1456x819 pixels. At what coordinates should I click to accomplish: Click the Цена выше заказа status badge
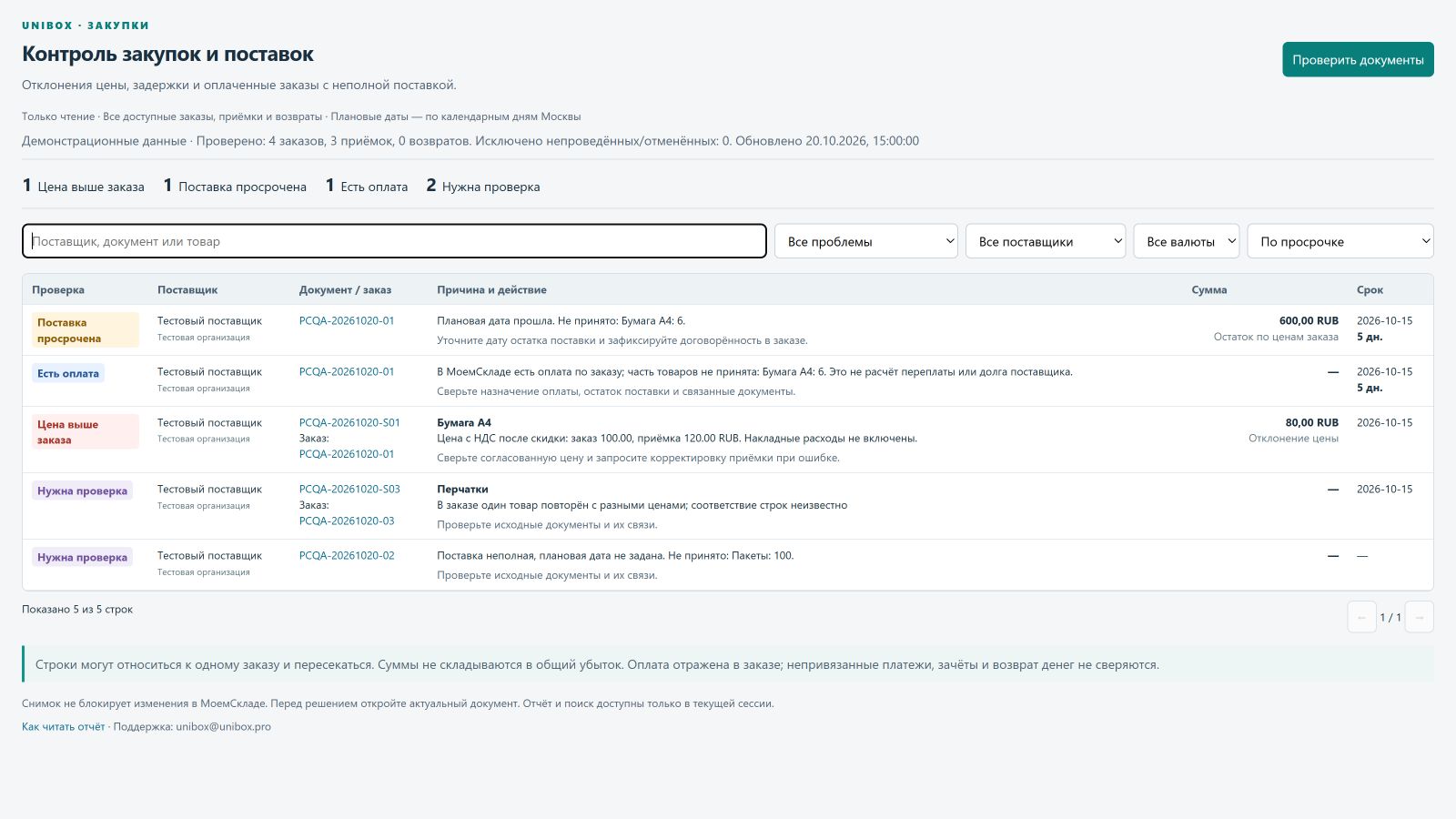[86, 431]
